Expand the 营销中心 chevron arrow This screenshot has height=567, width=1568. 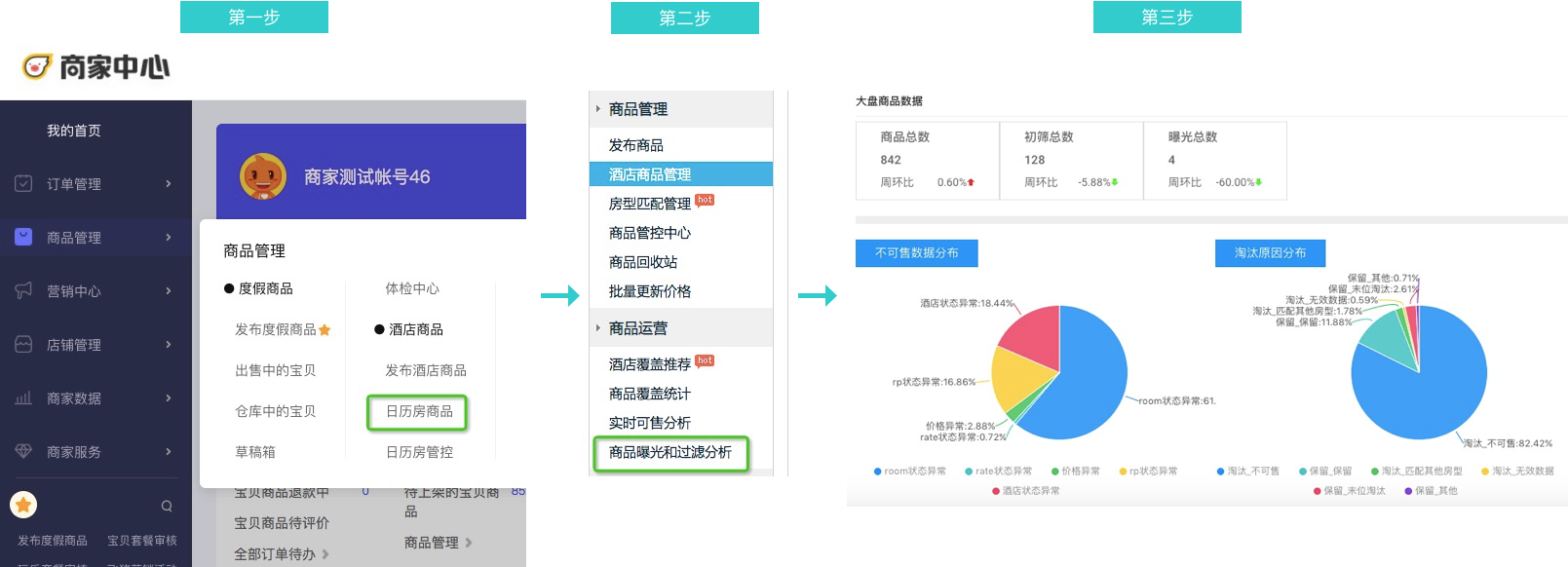[x=169, y=290]
